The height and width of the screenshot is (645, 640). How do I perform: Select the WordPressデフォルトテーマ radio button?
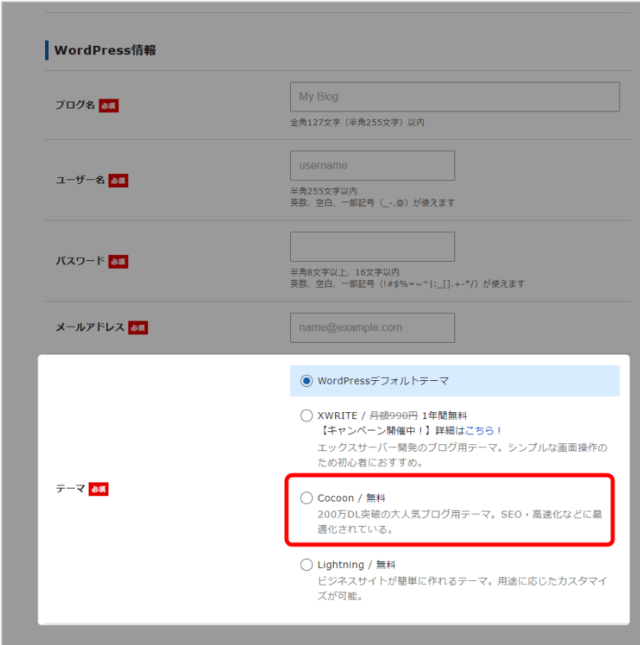click(306, 381)
